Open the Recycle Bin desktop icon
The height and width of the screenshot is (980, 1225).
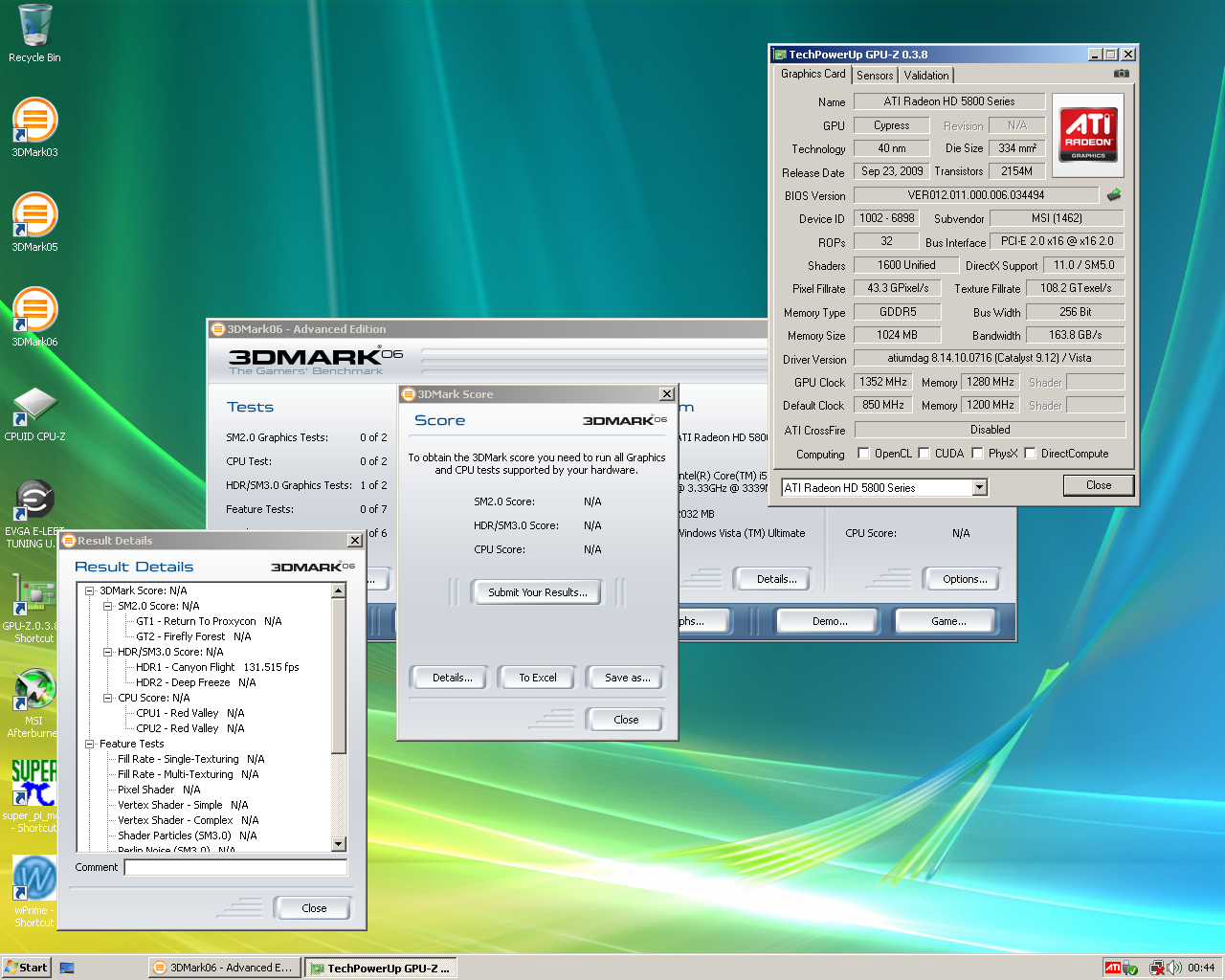[34, 33]
